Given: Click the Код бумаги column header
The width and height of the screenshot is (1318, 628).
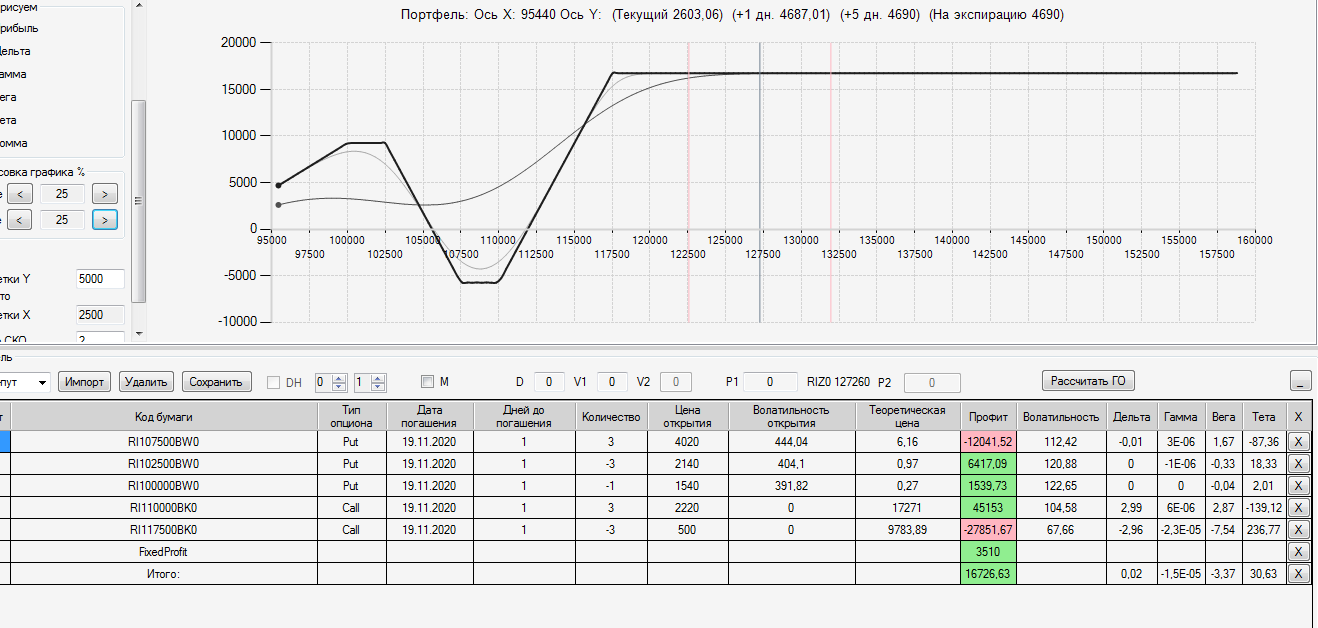Looking at the screenshot, I should click(164, 416).
